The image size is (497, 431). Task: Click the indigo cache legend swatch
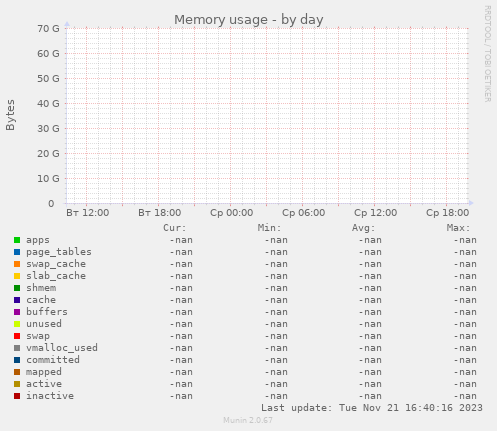tap(17, 300)
